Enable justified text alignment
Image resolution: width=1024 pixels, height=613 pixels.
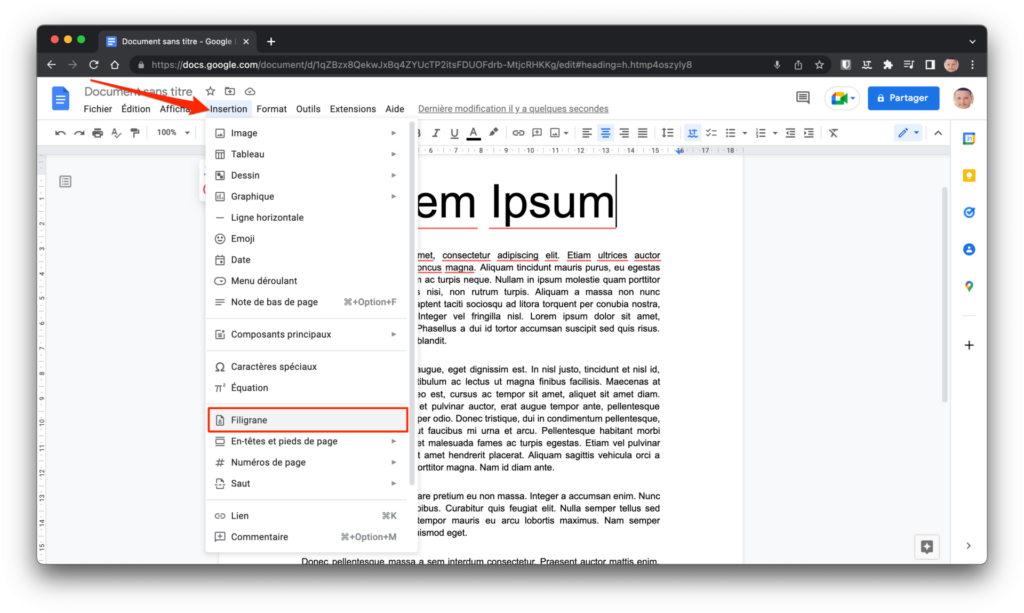pos(642,133)
